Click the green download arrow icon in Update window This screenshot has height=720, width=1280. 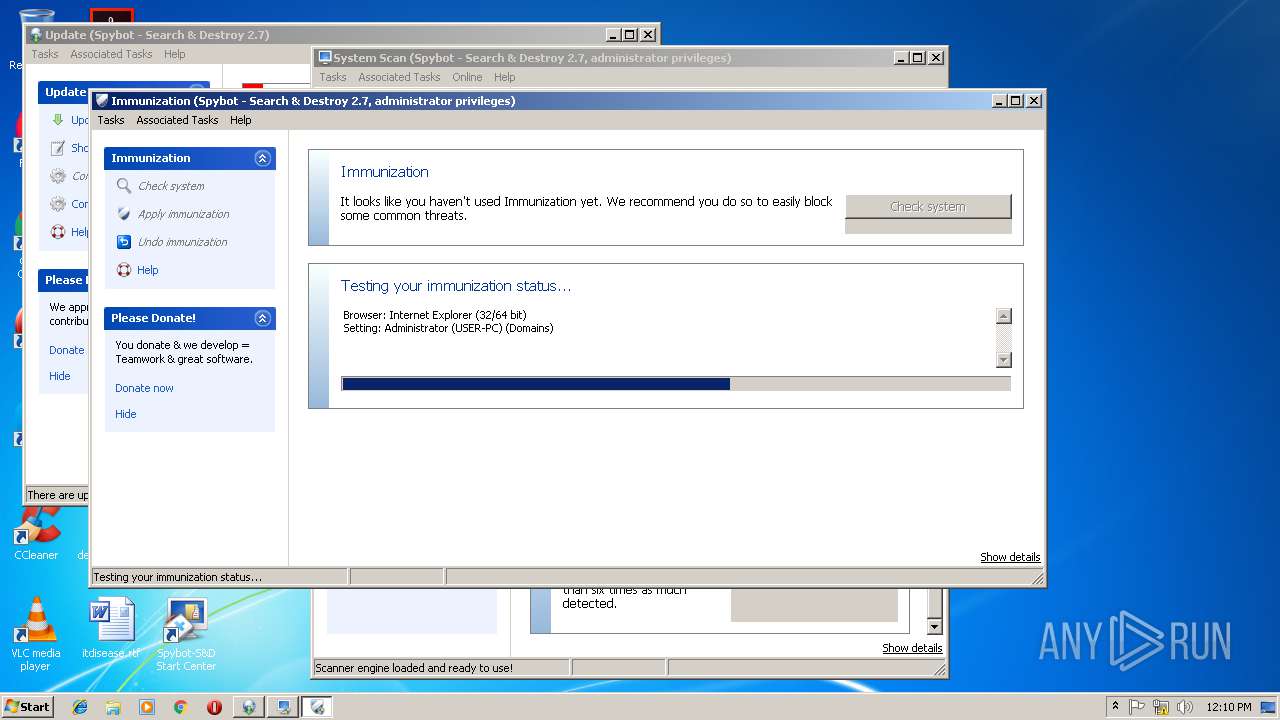[x=58, y=120]
